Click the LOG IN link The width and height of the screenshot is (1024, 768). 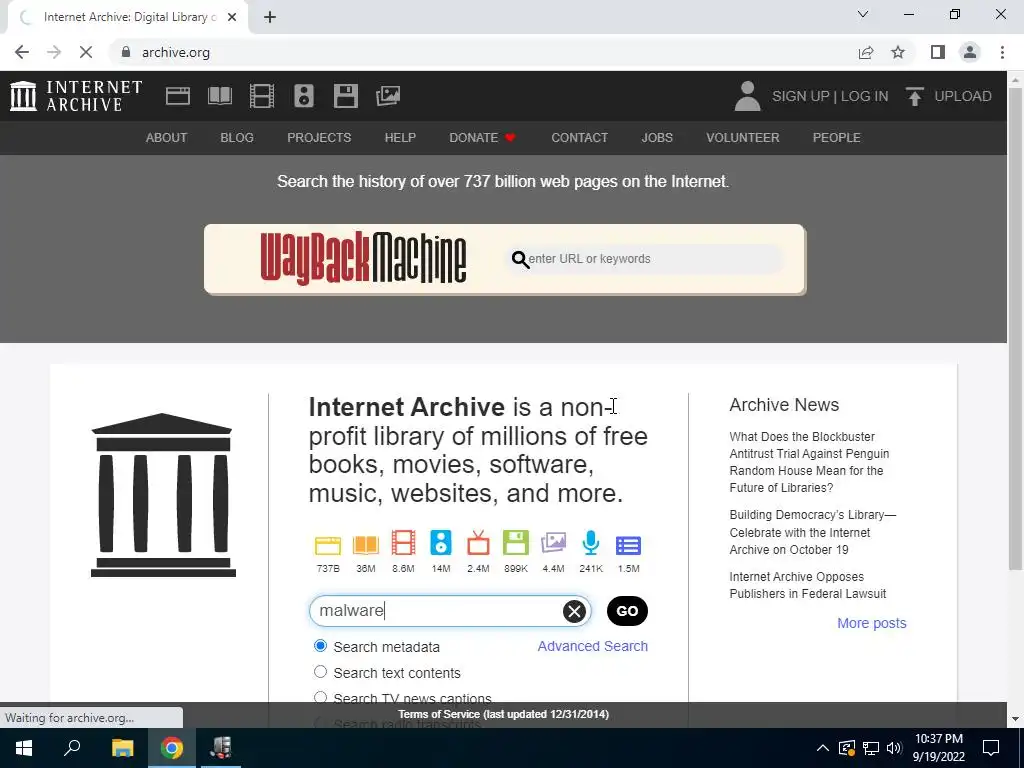coord(864,96)
